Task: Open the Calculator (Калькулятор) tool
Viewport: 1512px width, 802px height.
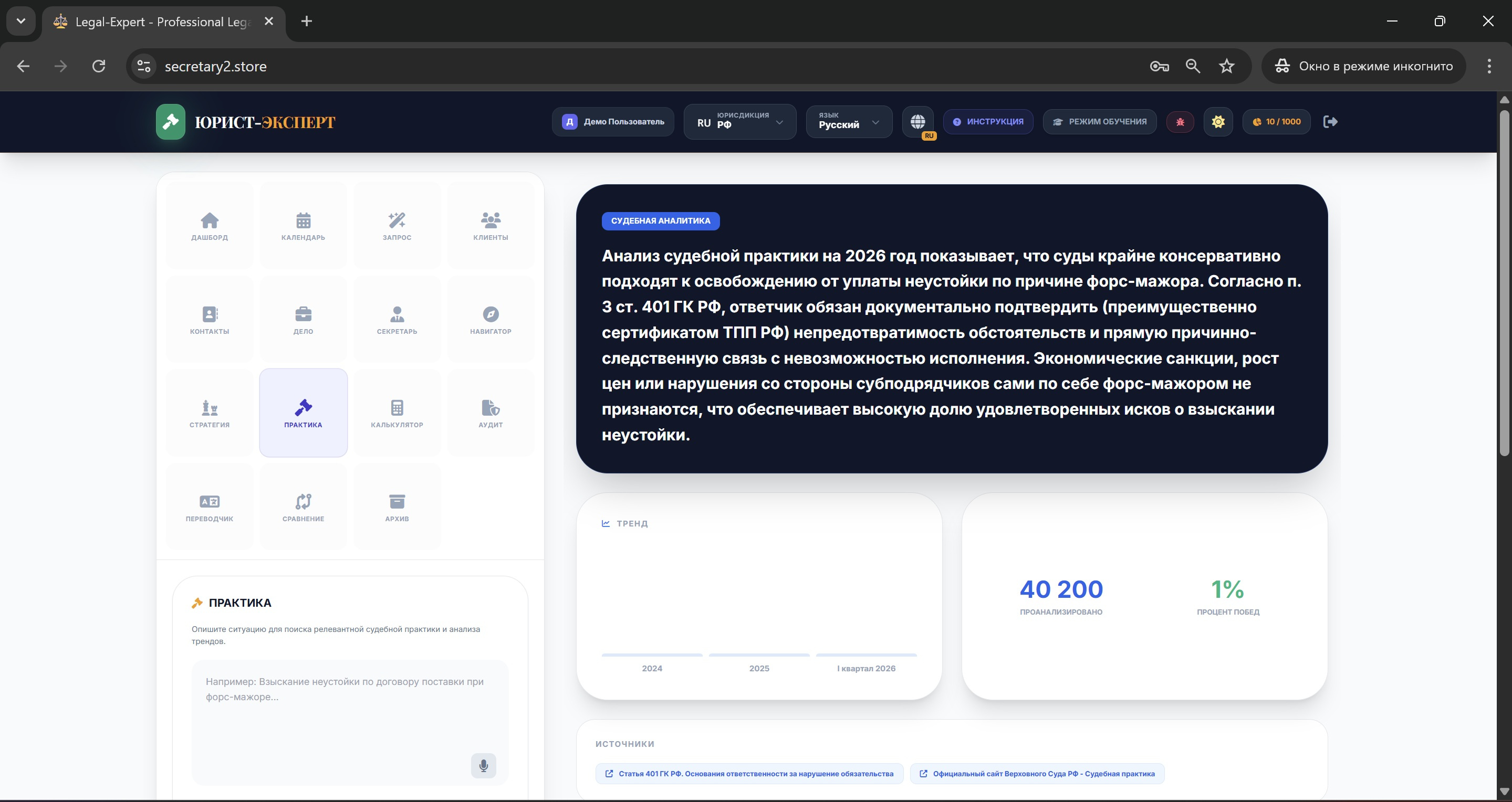Action: pos(397,413)
